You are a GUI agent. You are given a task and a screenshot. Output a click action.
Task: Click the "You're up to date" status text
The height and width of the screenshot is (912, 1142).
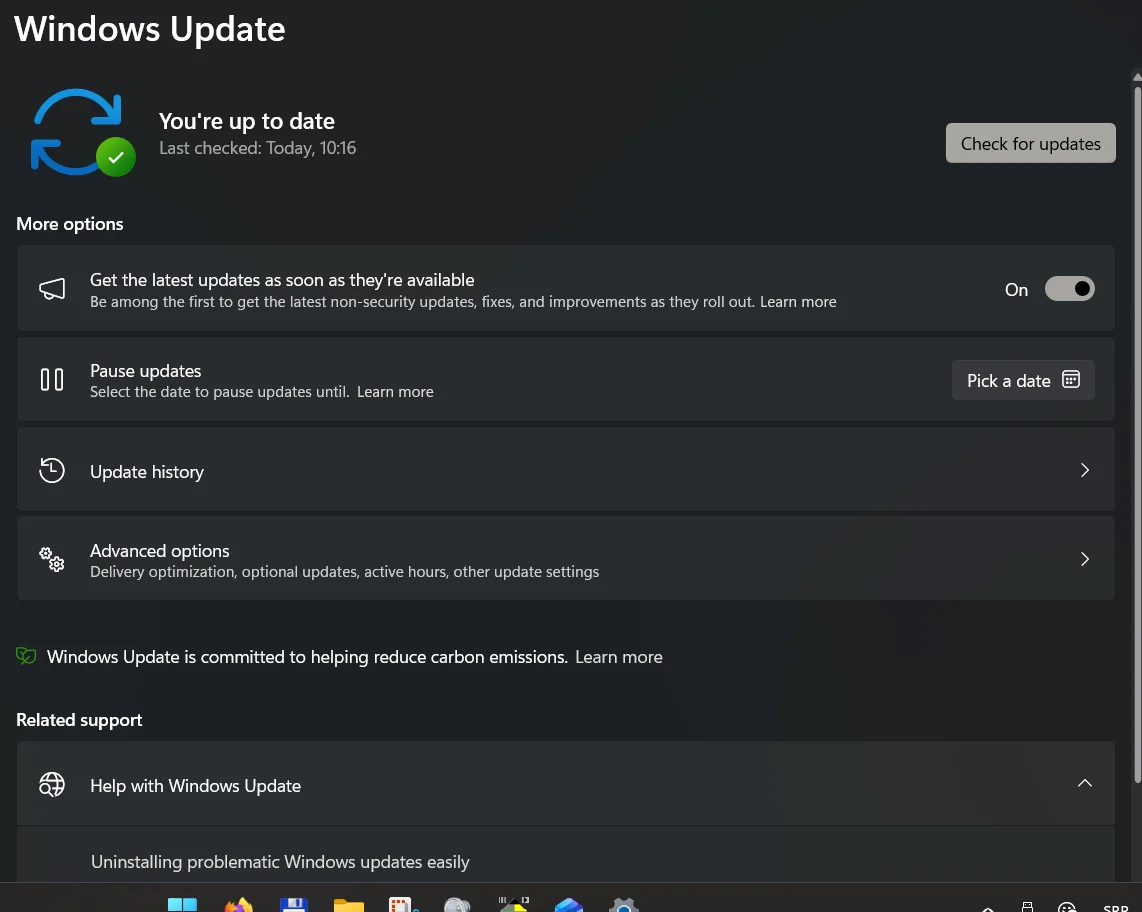point(247,121)
